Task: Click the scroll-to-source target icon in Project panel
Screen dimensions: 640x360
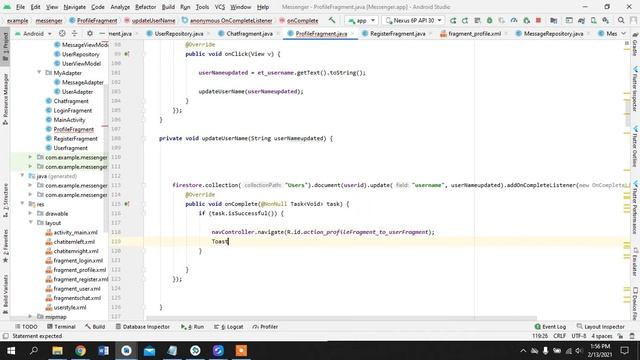Action: [62, 33]
